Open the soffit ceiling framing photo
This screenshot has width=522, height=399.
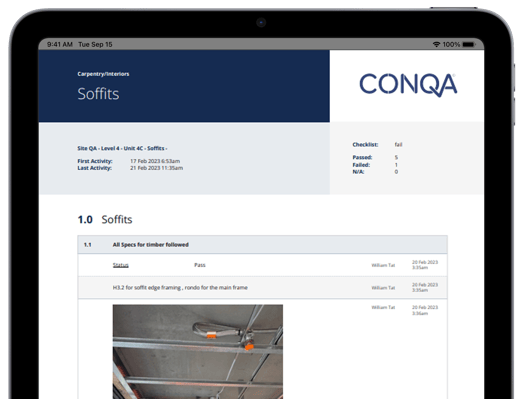click(198, 352)
